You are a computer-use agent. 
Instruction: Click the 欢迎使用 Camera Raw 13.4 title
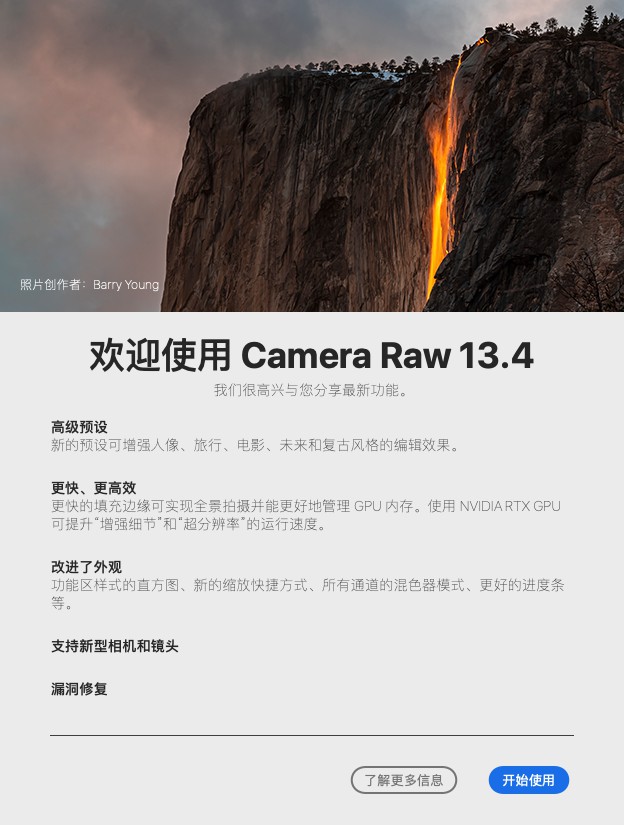tap(311, 356)
